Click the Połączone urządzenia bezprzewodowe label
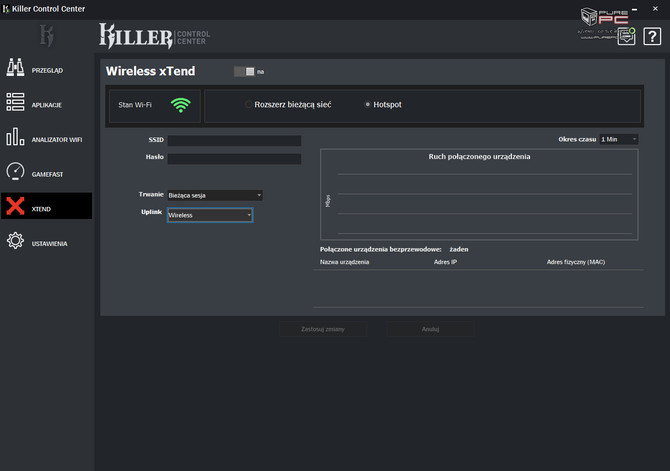The height and width of the screenshot is (471, 670). pos(380,249)
